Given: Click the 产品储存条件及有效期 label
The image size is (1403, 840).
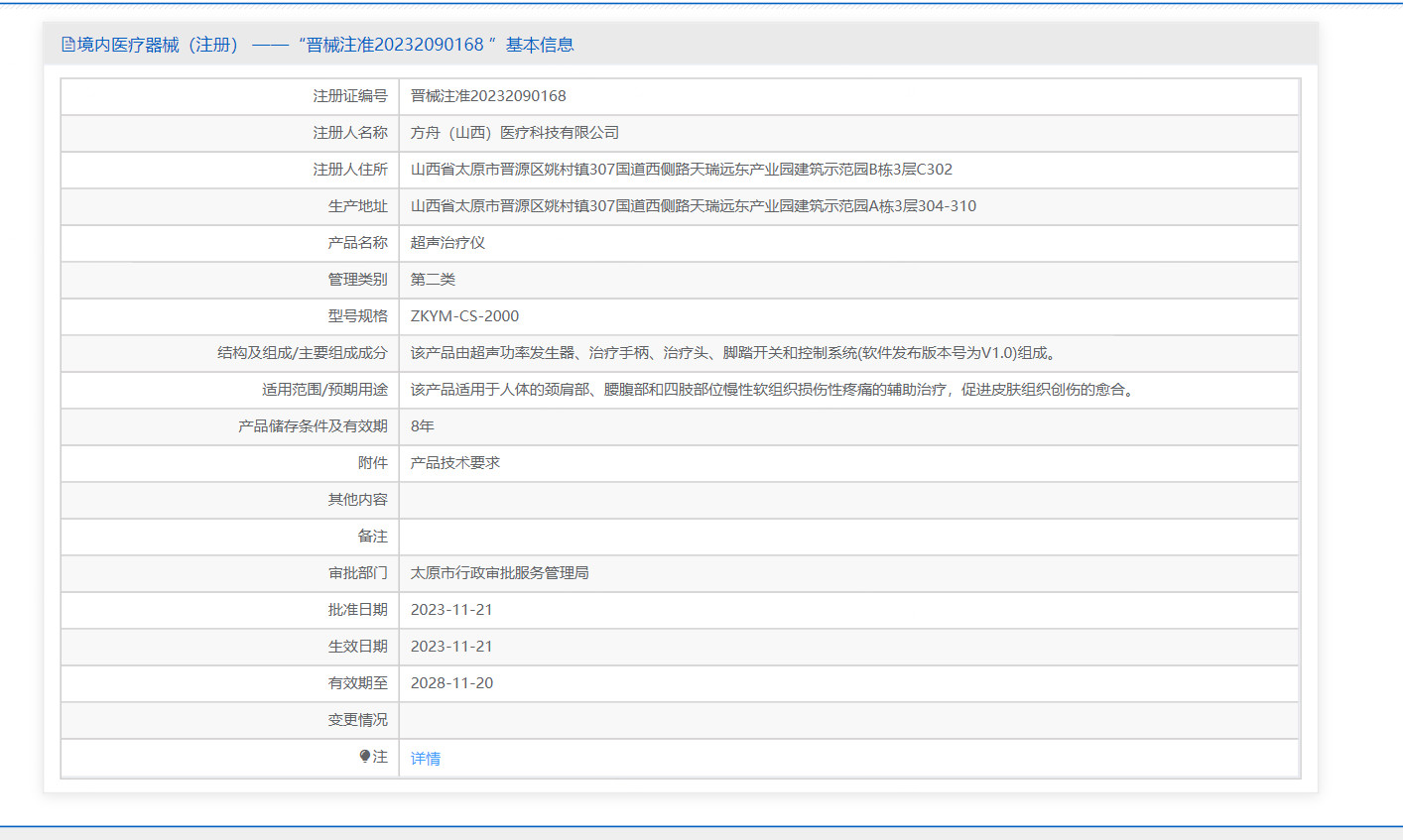Looking at the screenshot, I should tap(313, 426).
